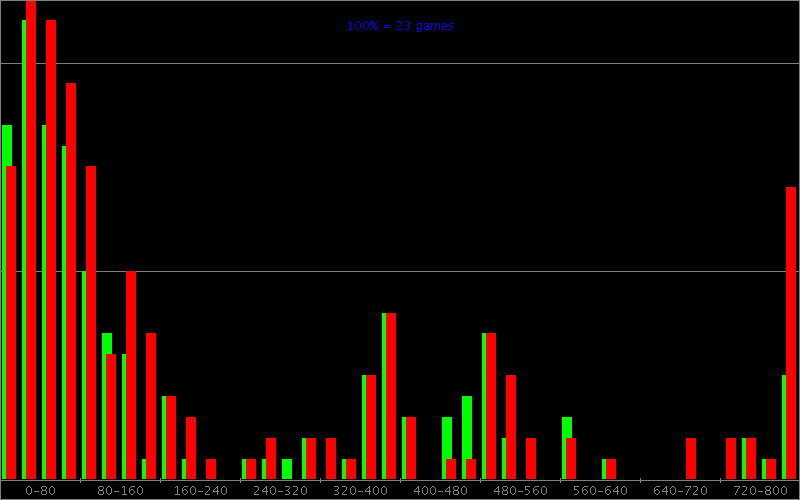Click the tall red bar at far right edge
This screenshot has height=500, width=800.
pyautogui.click(x=791, y=333)
